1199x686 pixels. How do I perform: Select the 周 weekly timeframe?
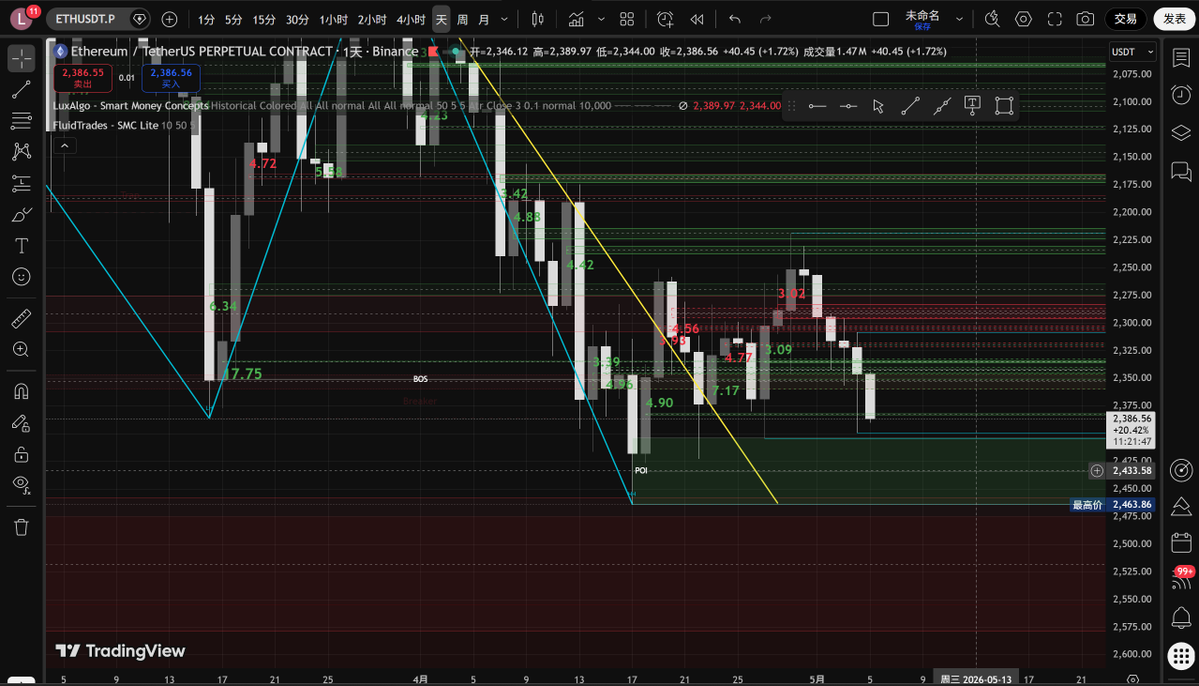click(463, 19)
